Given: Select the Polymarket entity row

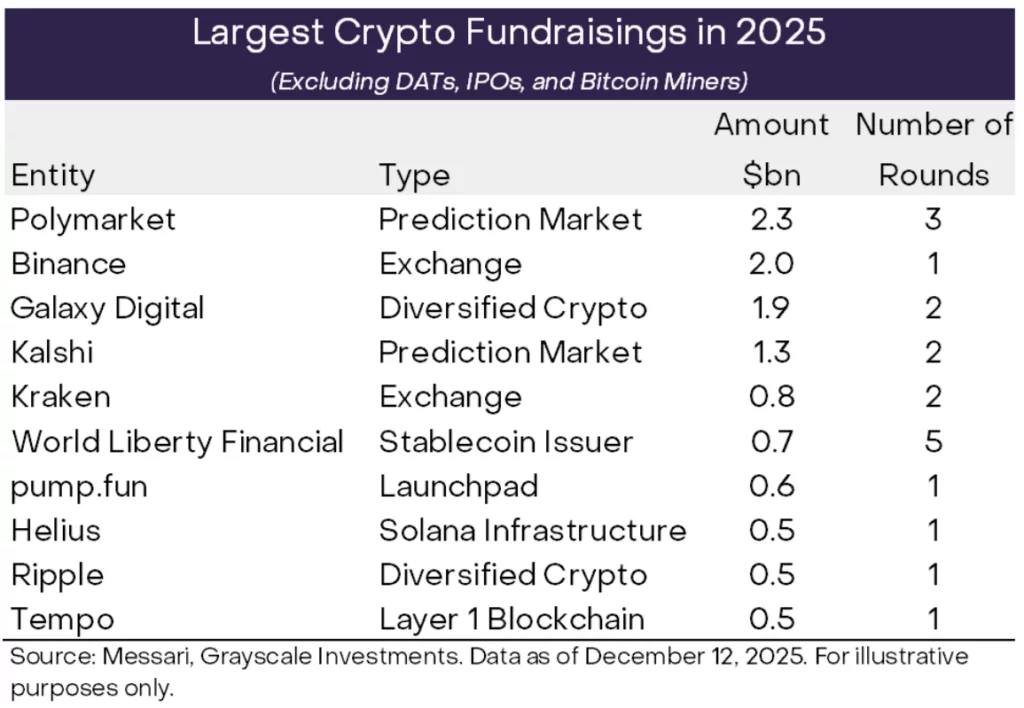Looking at the screenshot, I should coord(93,219).
